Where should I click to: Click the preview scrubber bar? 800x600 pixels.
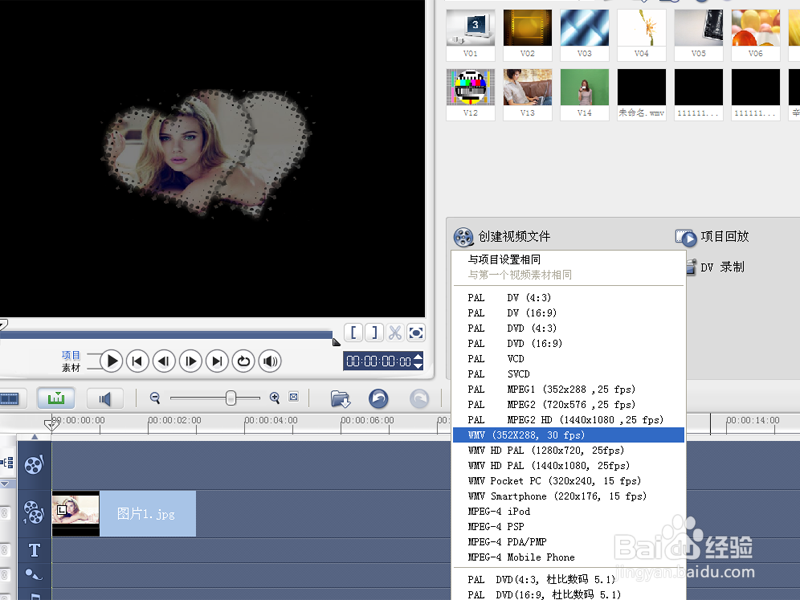tap(166, 335)
